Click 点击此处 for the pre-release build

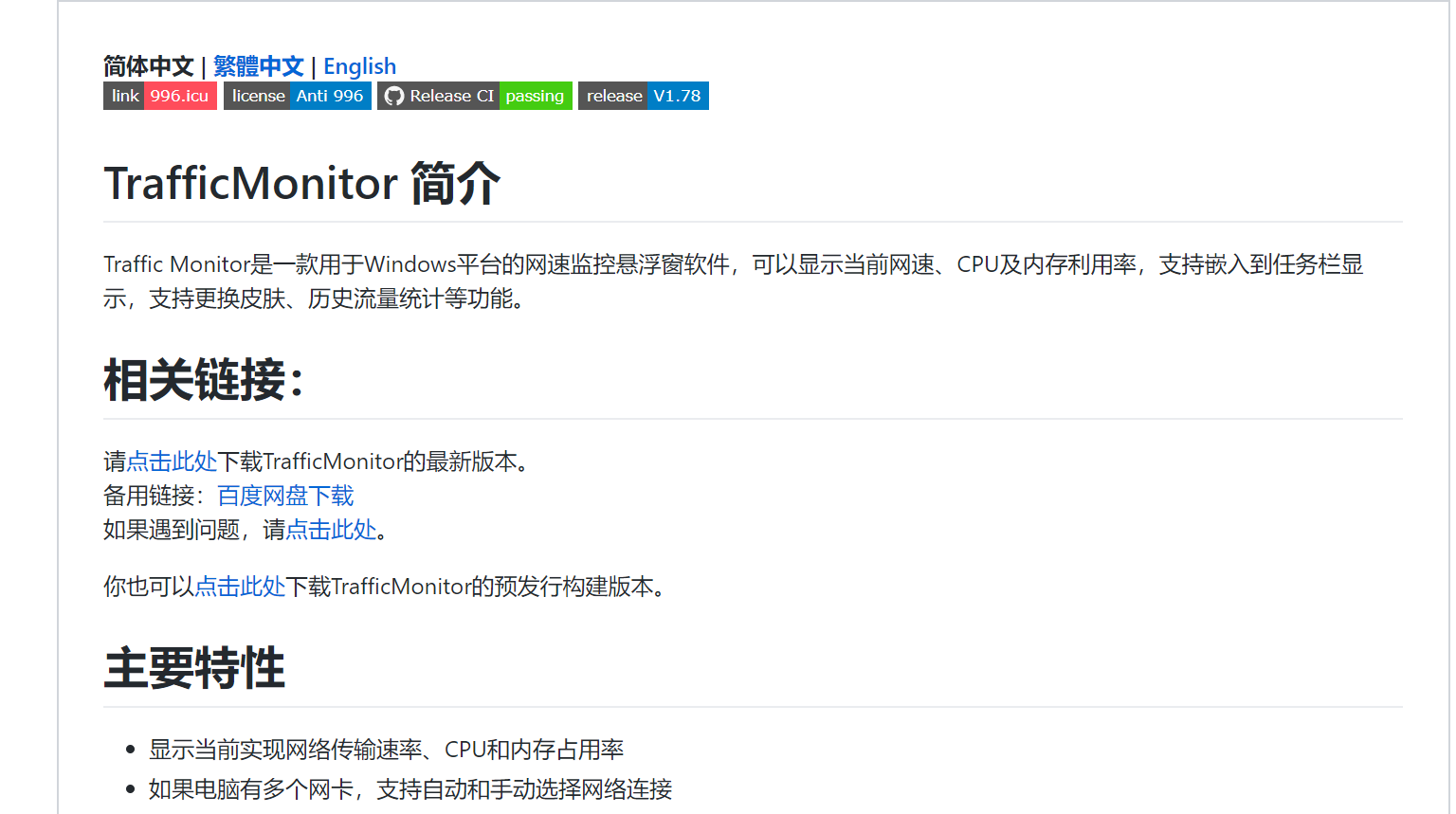(240, 587)
